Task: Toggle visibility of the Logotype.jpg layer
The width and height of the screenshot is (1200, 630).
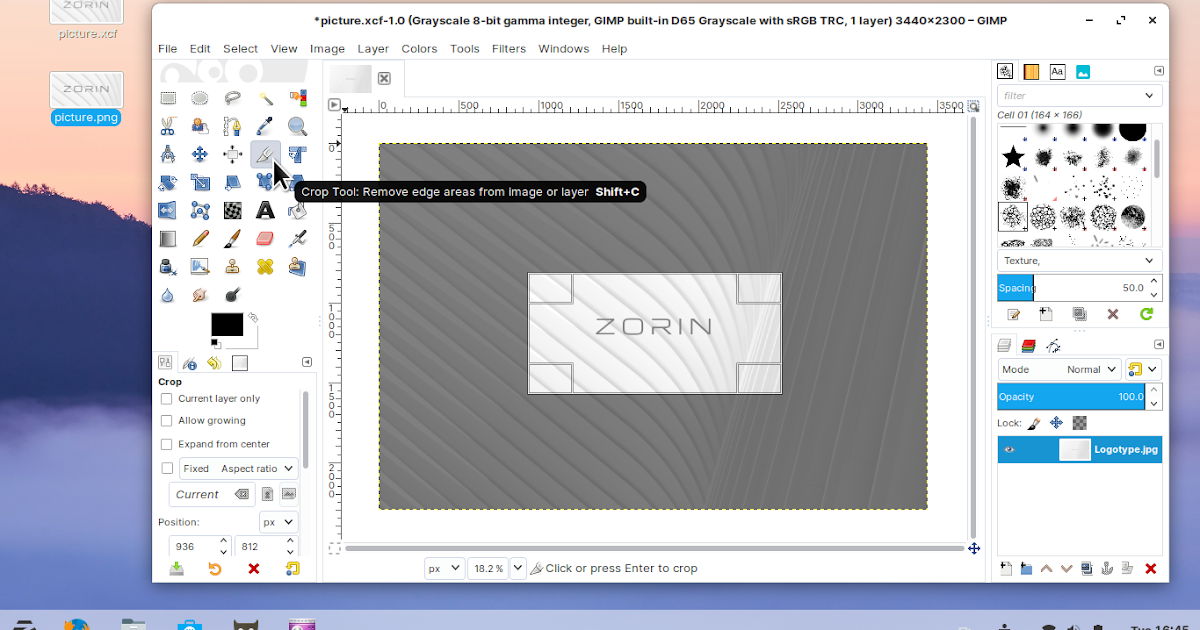Action: coord(1009,449)
